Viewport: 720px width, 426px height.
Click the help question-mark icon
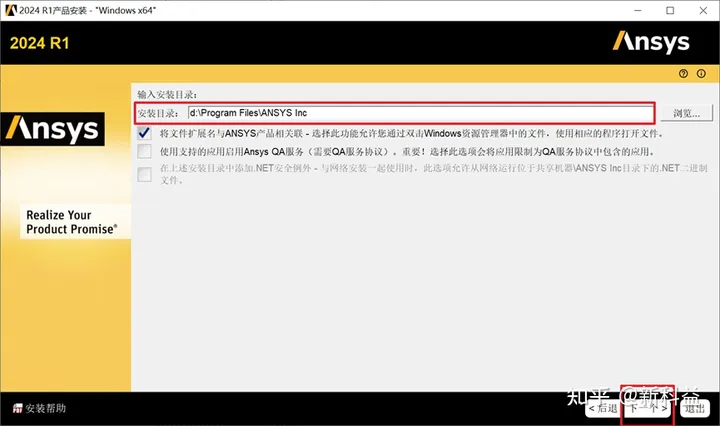click(x=683, y=73)
